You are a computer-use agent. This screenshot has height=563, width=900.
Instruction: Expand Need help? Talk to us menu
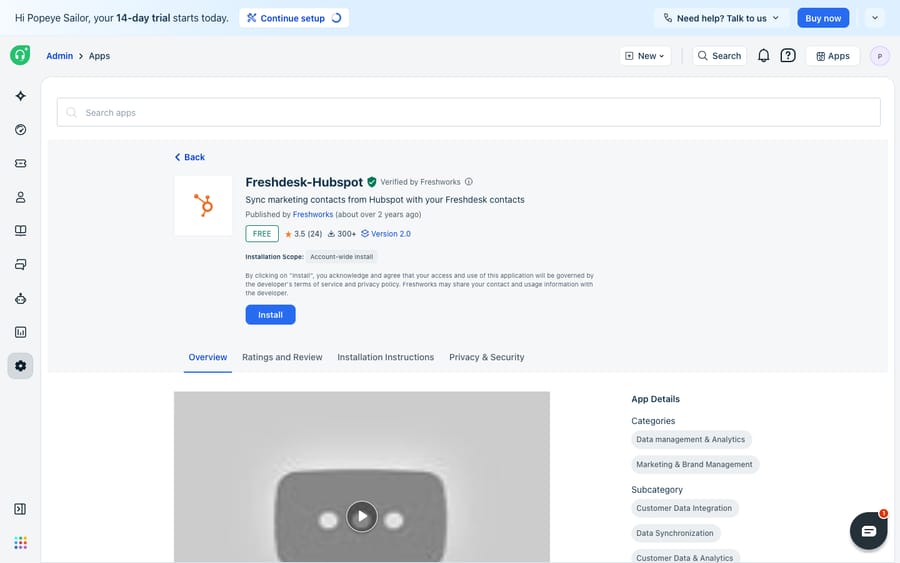tap(721, 18)
